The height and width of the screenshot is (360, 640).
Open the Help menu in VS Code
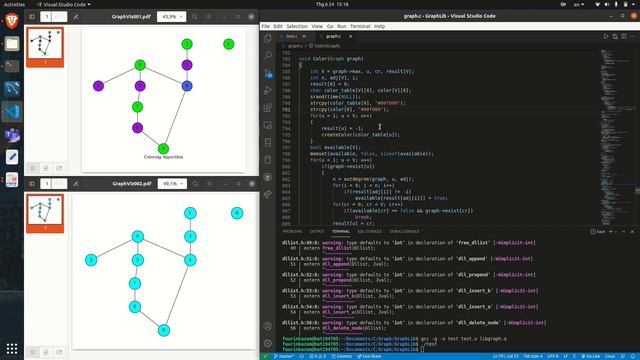click(380, 26)
